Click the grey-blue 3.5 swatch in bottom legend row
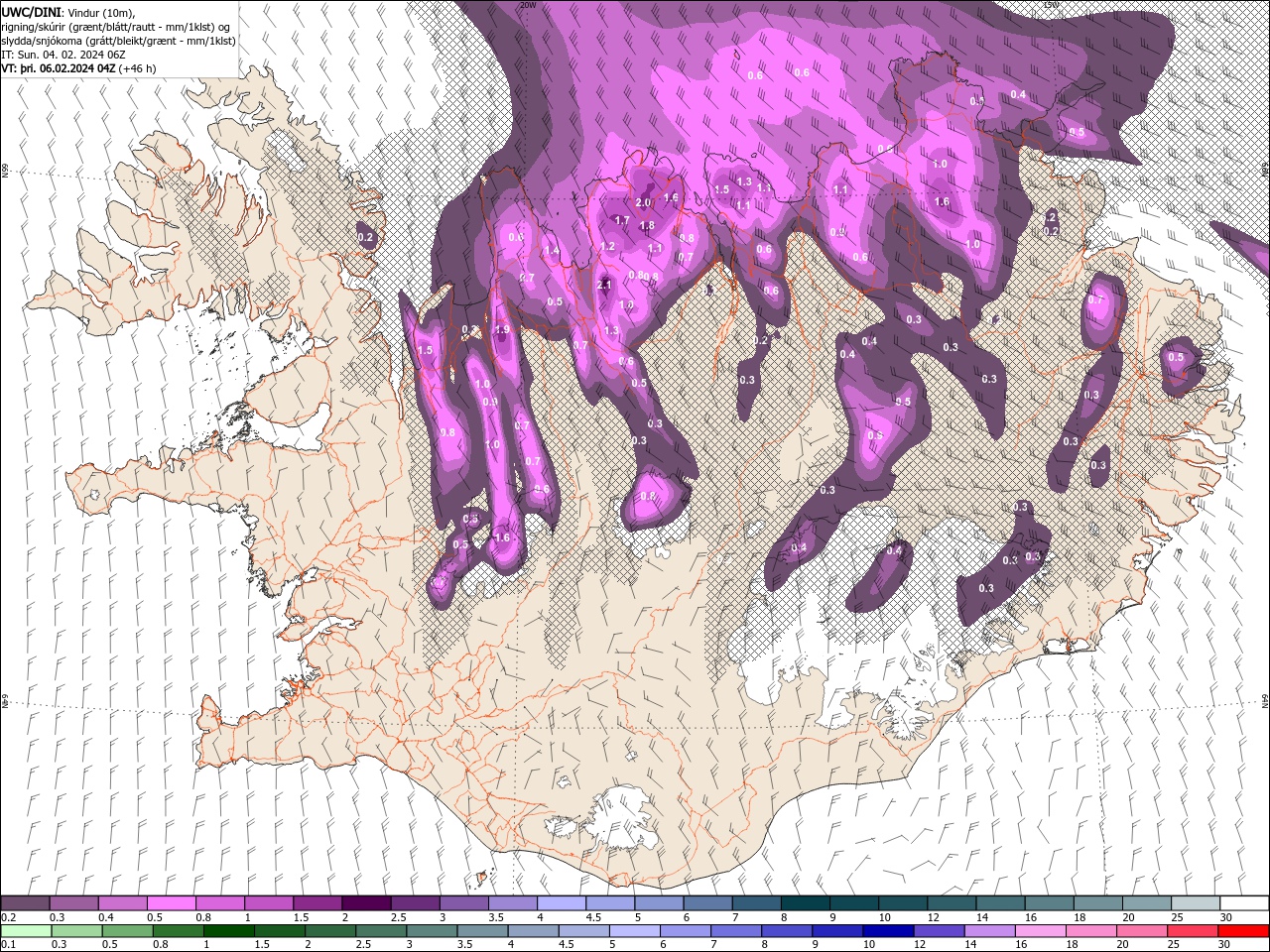The width and height of the screenshot is (1270, 952). coord(482,931)
